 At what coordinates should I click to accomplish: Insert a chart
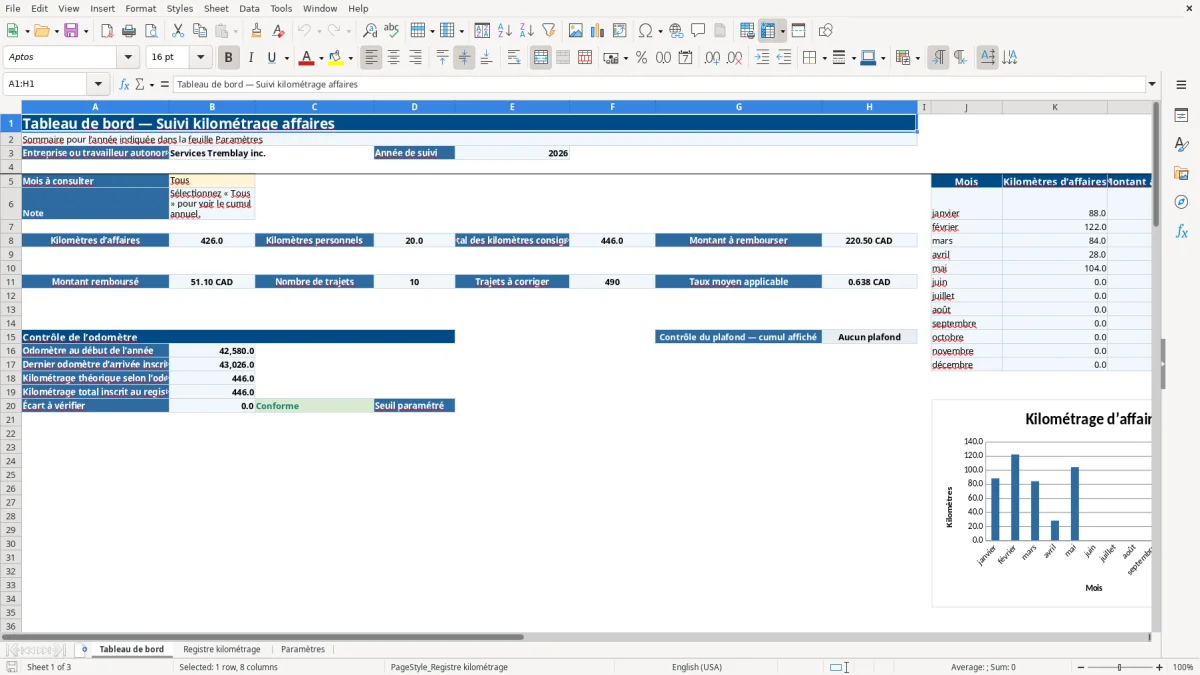tap(598, 31)
